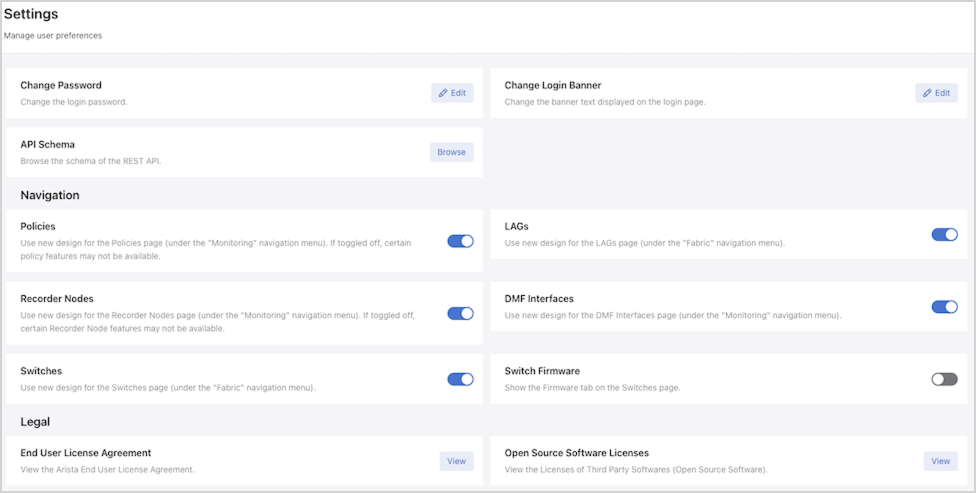Switch off the DMF Interfaces toggle
The image size is (976, 493).
point(944,307)
